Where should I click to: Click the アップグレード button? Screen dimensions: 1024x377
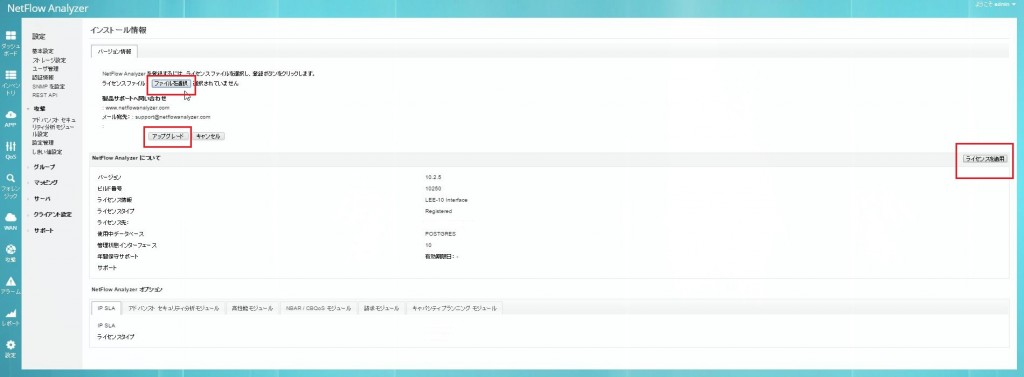coord(169,137)
